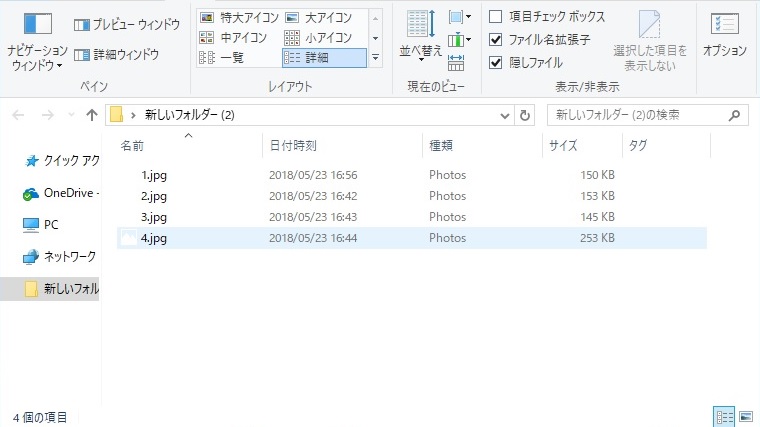Screen dimensions: 760x427
Task: Click Hide selected items (選択した項目を表示しない)
Action: [649, 42]
